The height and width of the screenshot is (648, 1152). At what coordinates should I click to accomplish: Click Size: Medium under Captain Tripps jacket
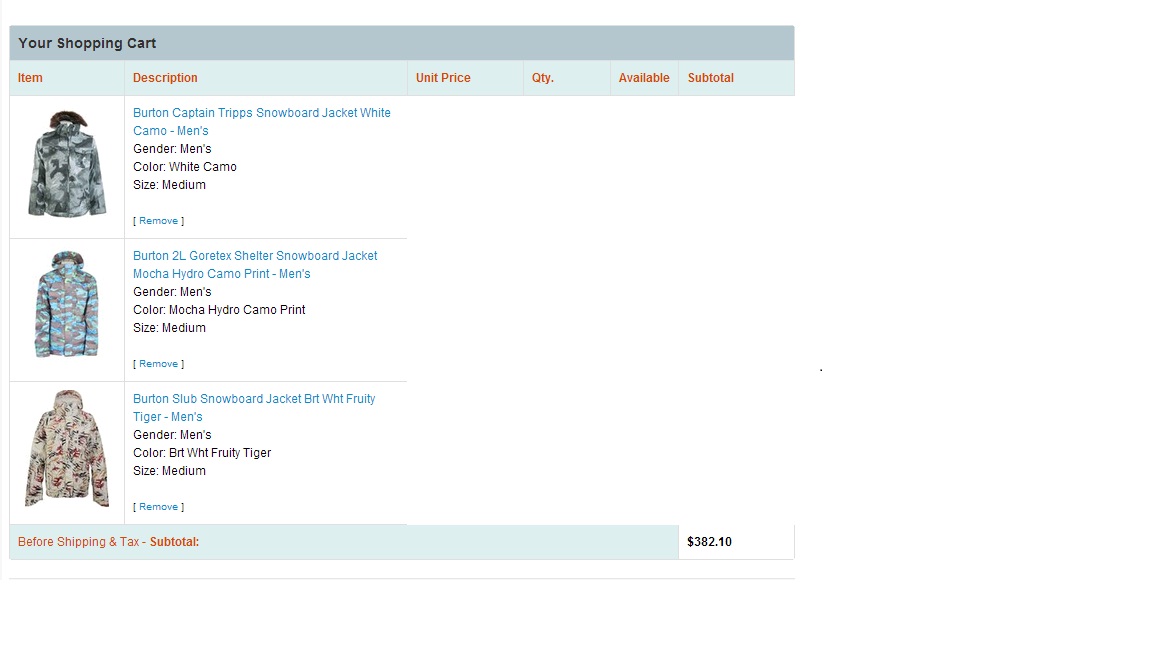pyautogui.click(x=169, y=185)
